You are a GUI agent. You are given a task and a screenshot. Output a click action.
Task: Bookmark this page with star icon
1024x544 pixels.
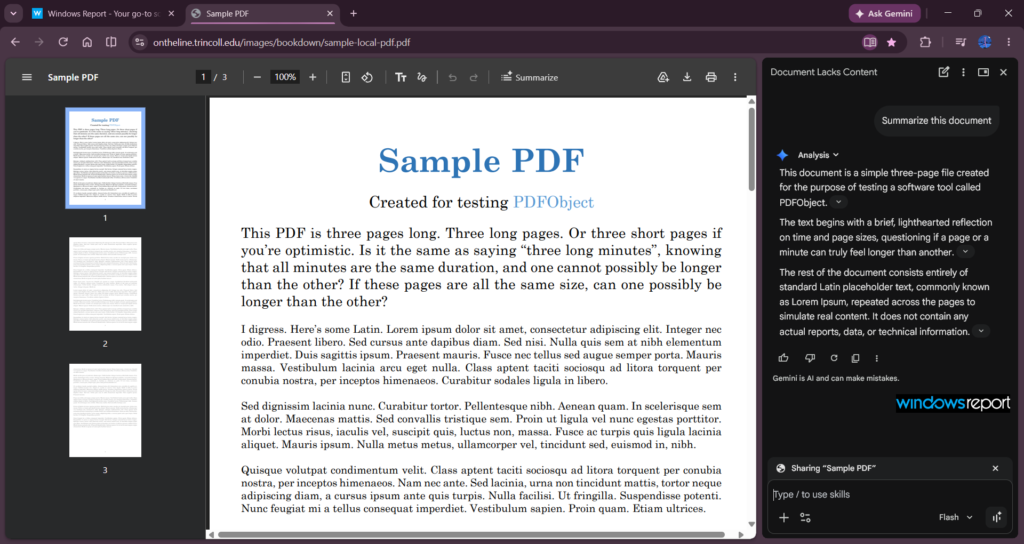click(891, 42)
